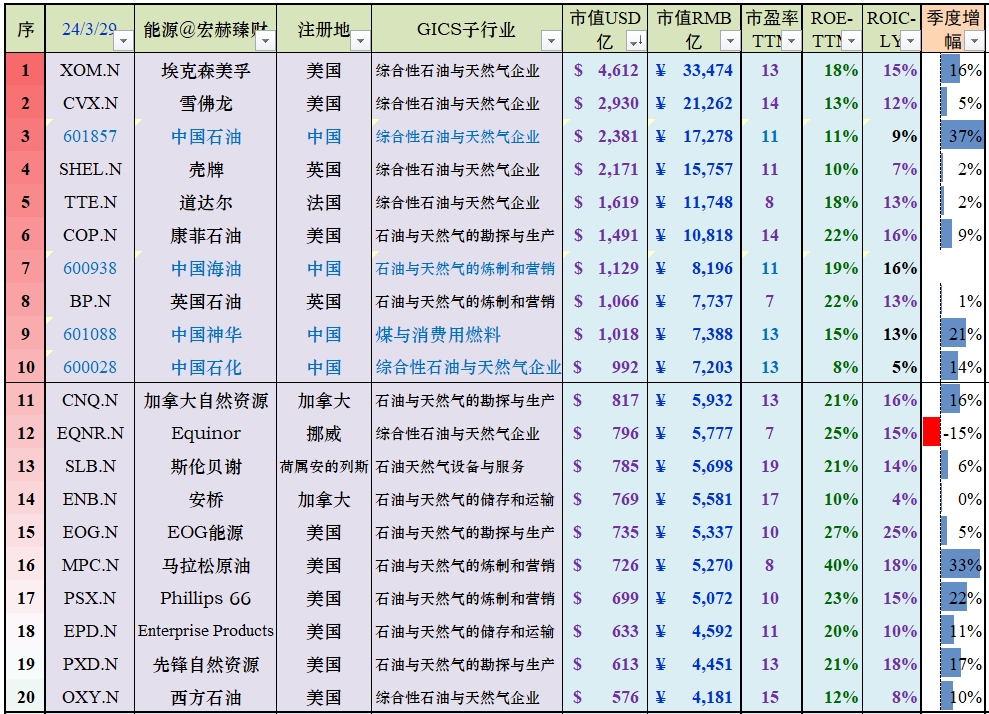Select negative growth -15% cell for EQNR.N
This screenshot has width=989, height=714.
point(953,433)
